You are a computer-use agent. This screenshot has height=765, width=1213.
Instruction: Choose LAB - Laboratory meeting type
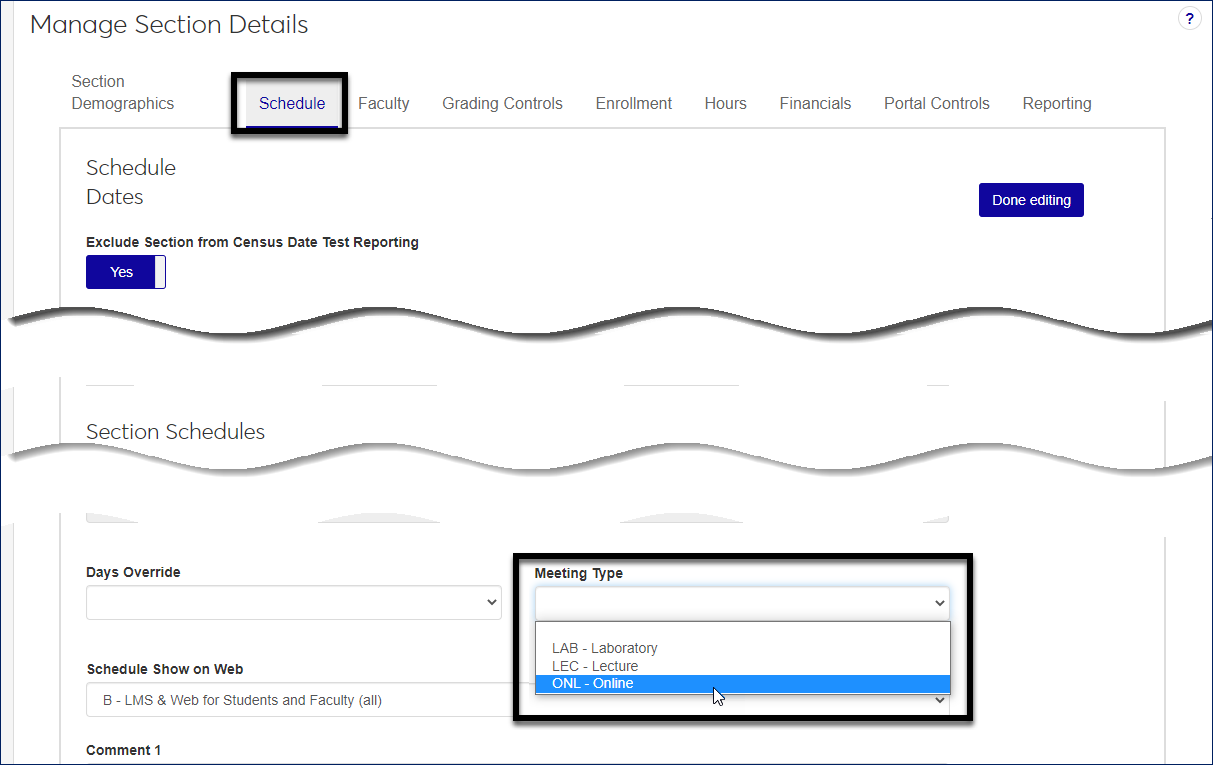[604, 648]
